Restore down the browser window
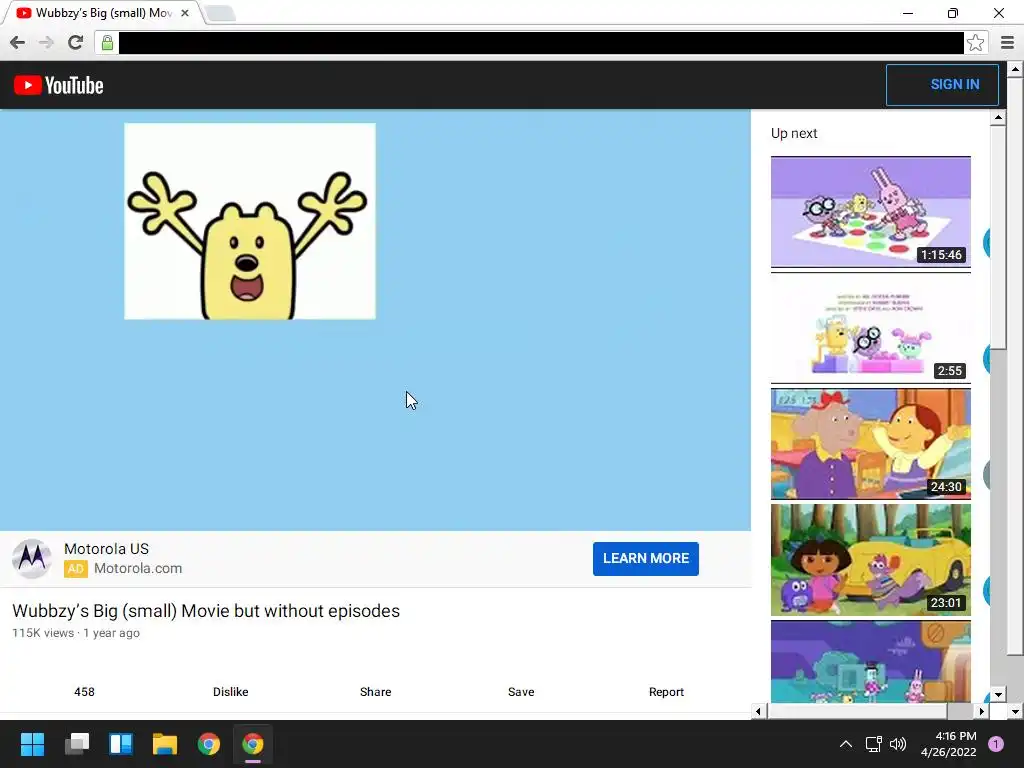Viewport: 1024px width, 768px height. point(953,13)
